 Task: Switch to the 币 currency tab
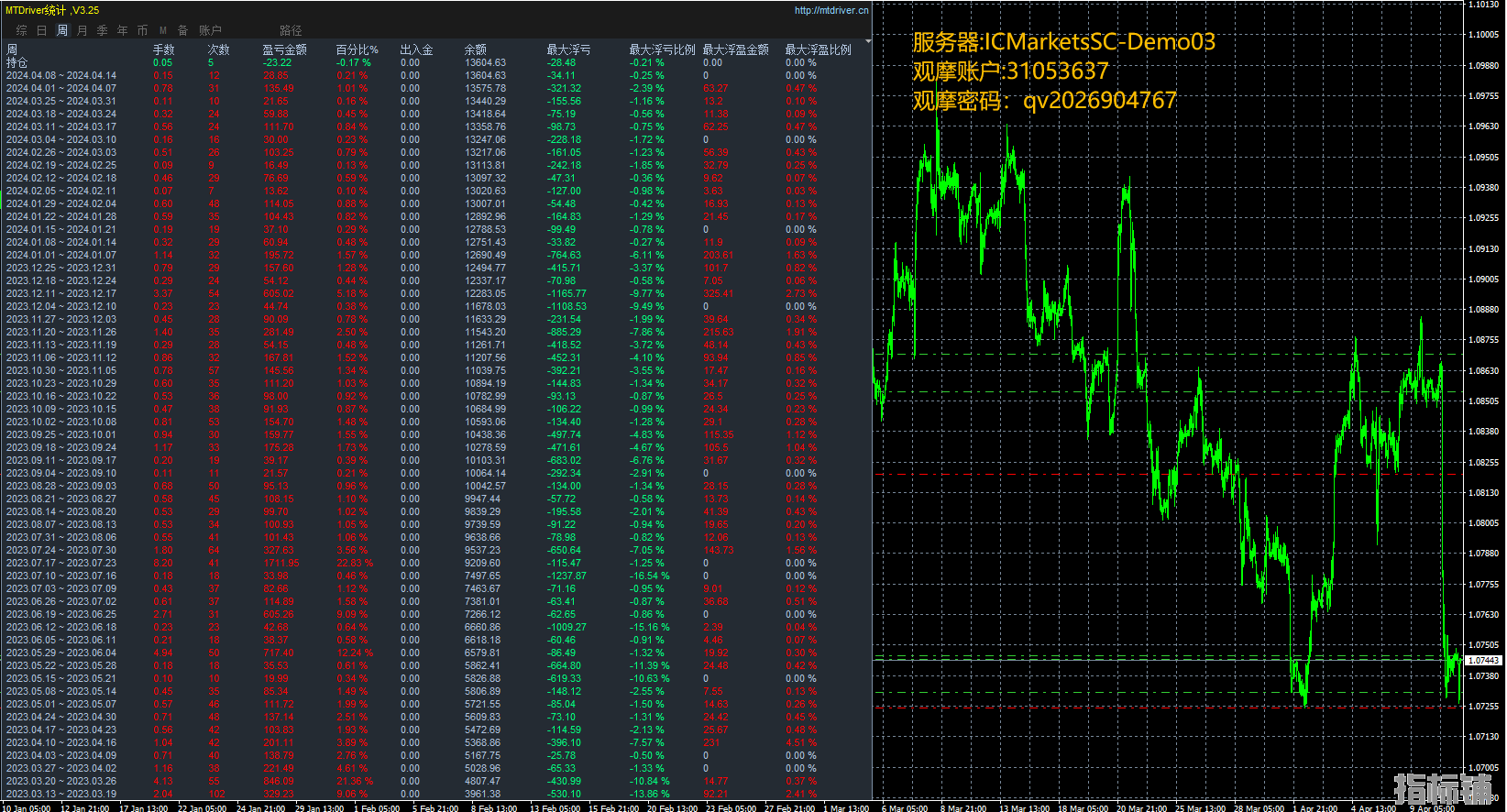pyautogui.click(x=142, y=30)
